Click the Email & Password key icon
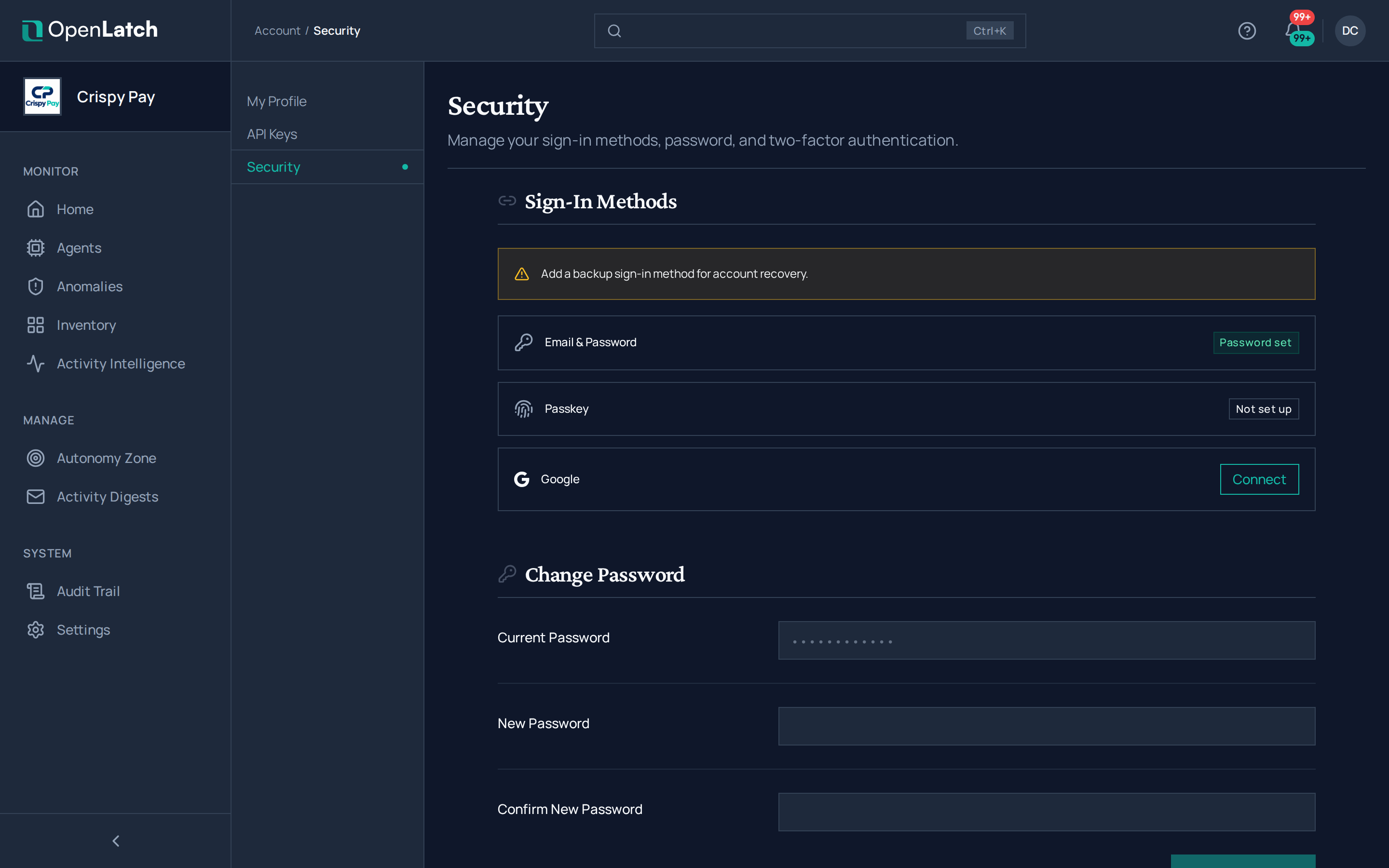Viewport: 1389px width, 868px height. point(523,342)
